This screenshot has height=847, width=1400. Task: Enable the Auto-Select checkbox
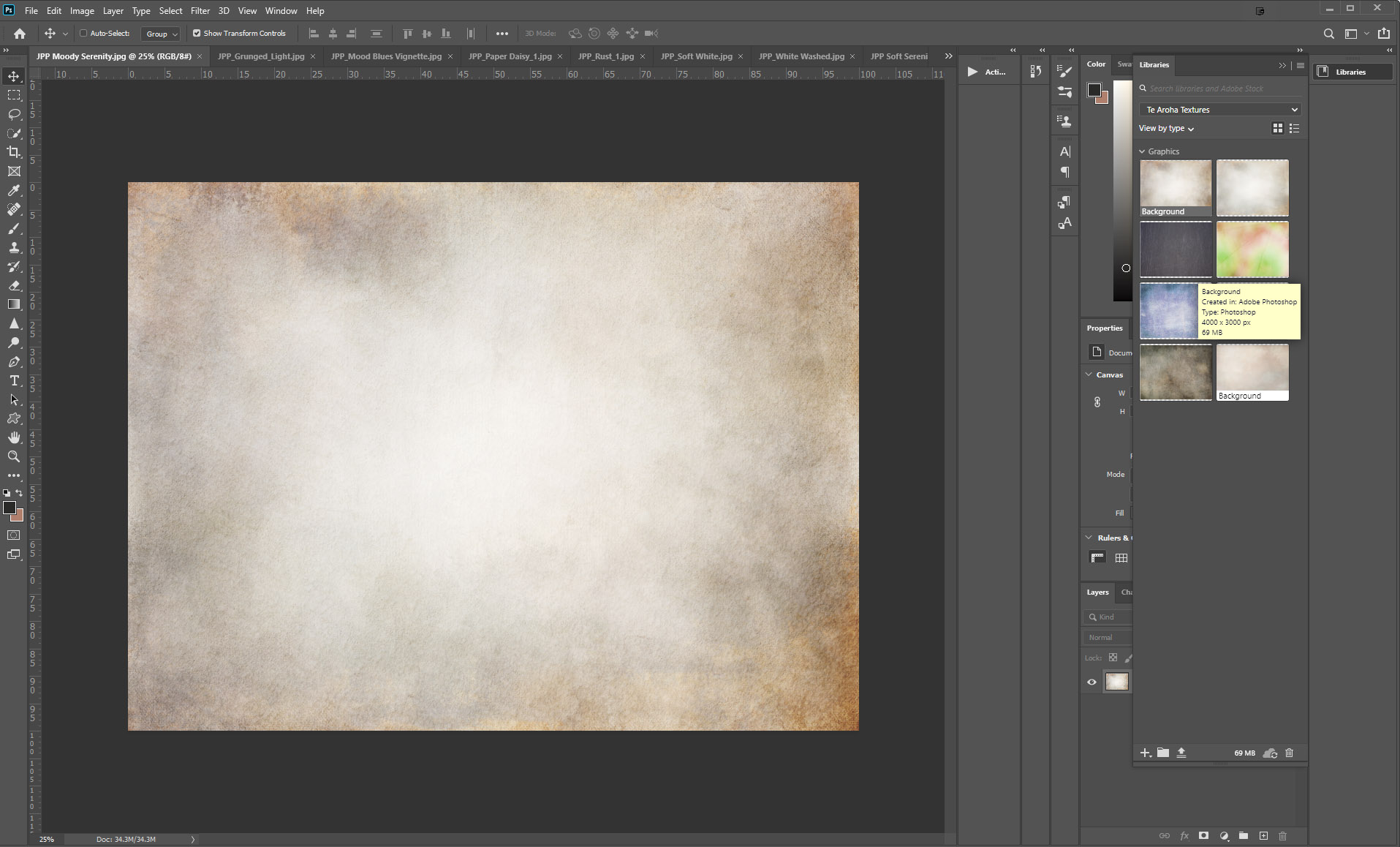(x=83, y=34)
